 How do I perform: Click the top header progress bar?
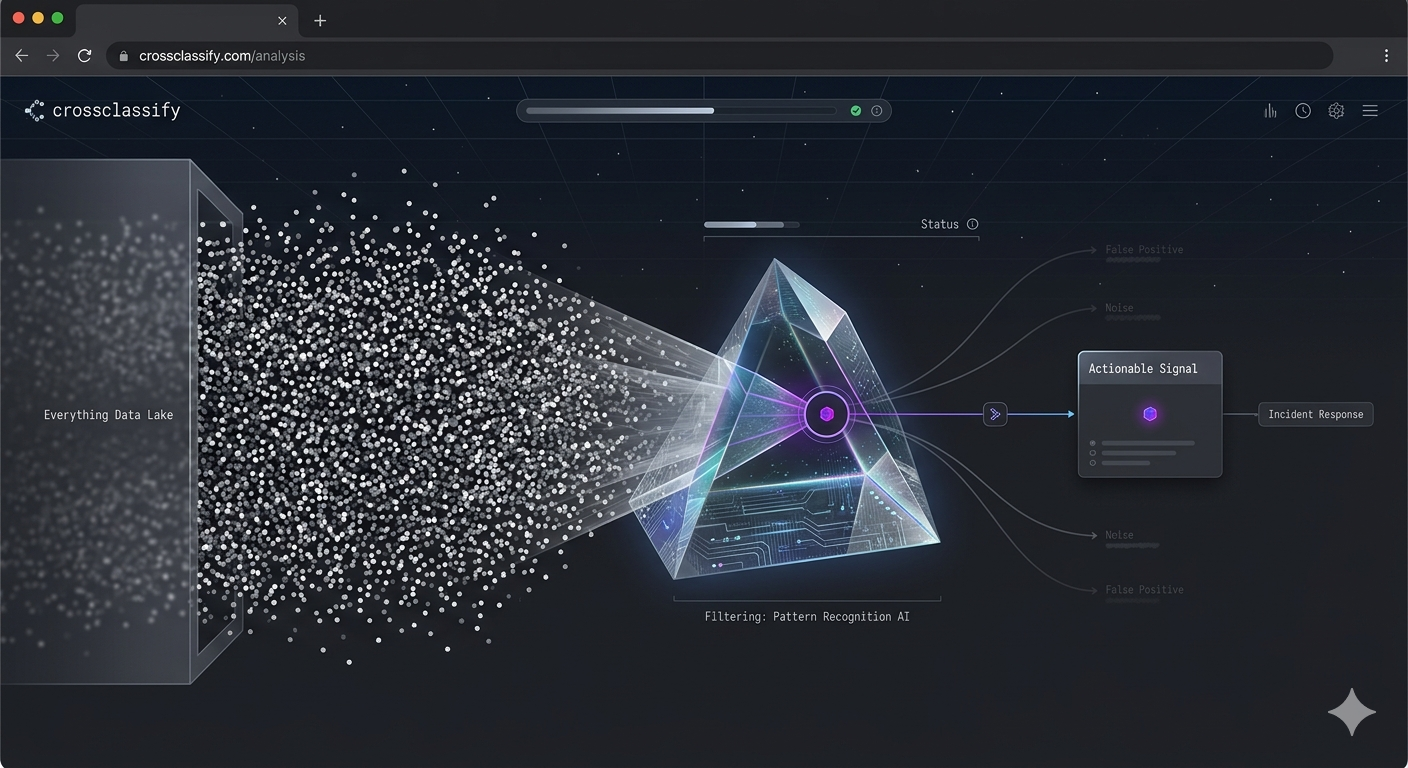680,111
